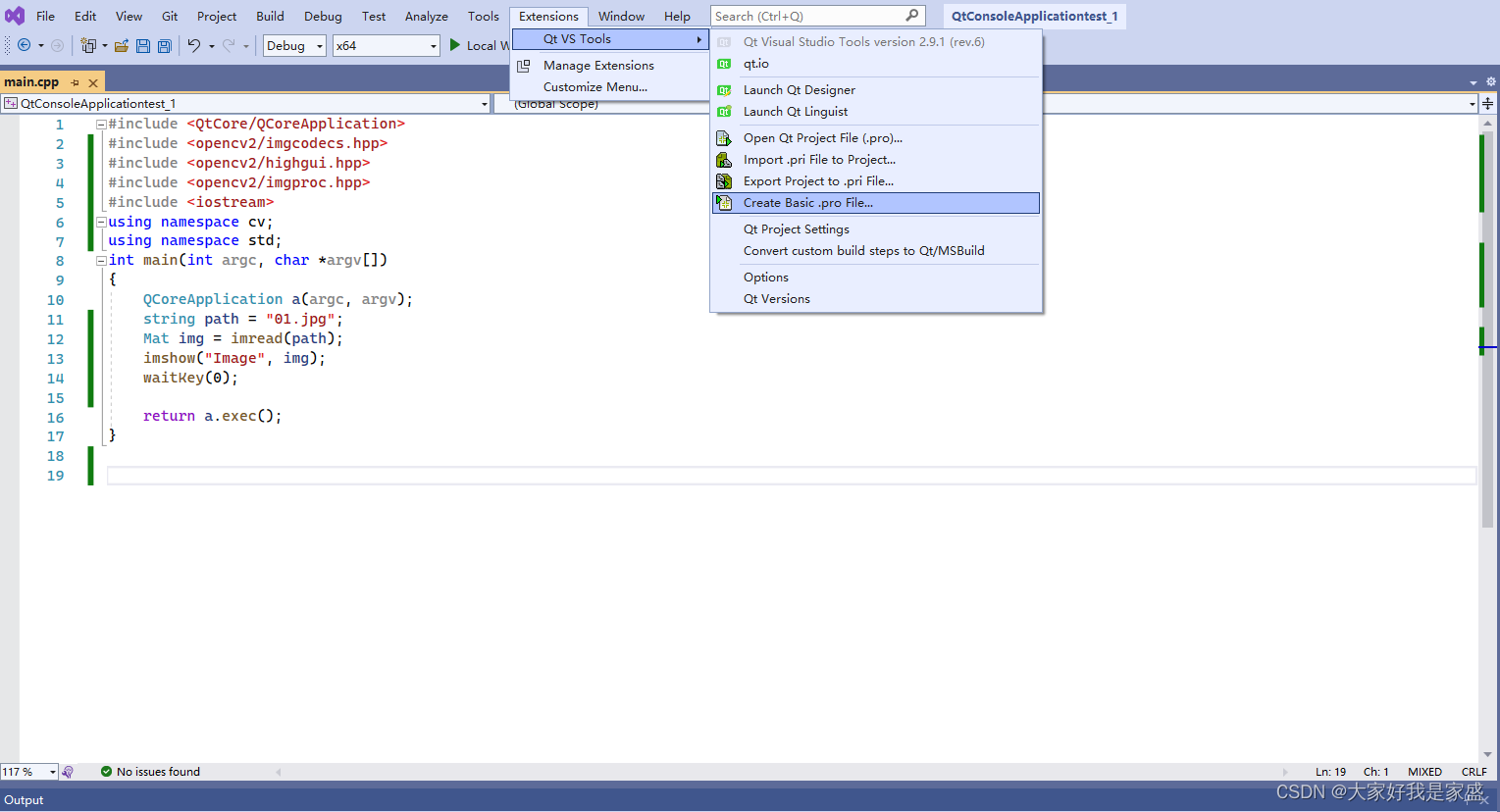This screenshot has height=812, width=1500.
Task: Save current file with the disk icon
Action: click(143, 45)
